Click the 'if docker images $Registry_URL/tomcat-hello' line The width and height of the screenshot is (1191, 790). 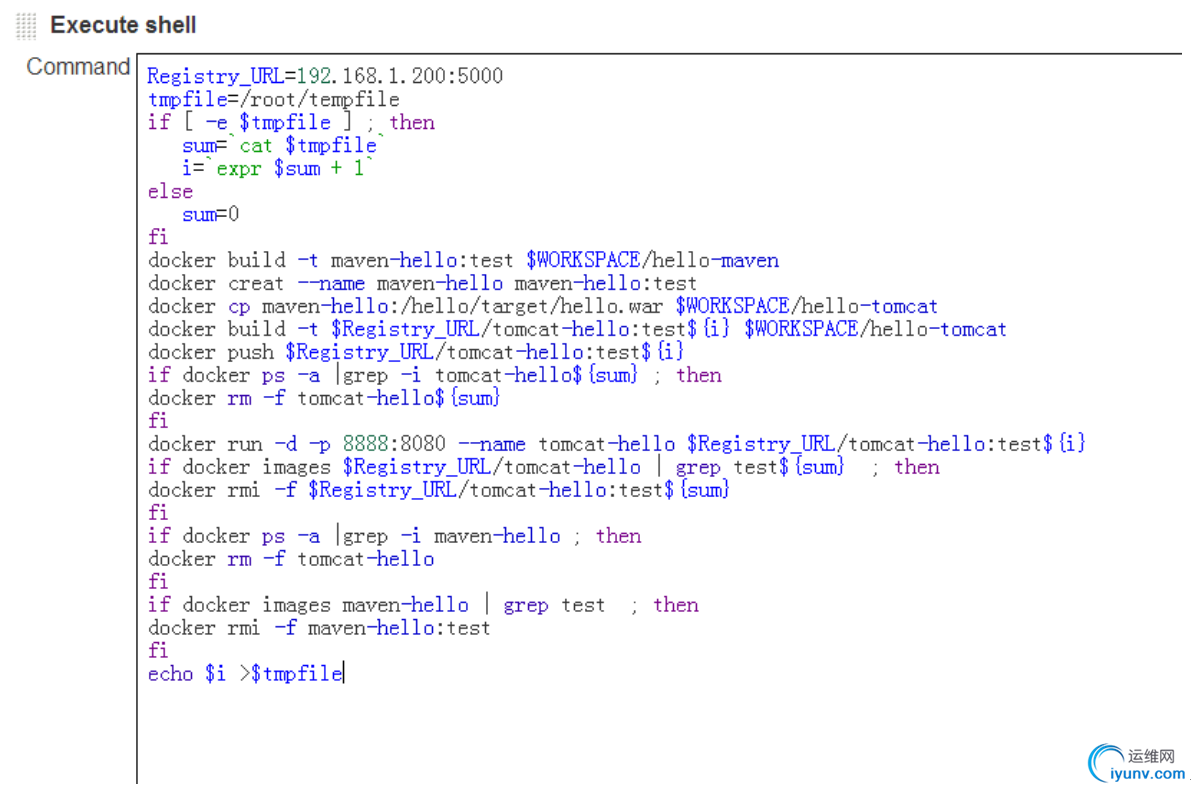pyautogui.click(x=544, y=467)
